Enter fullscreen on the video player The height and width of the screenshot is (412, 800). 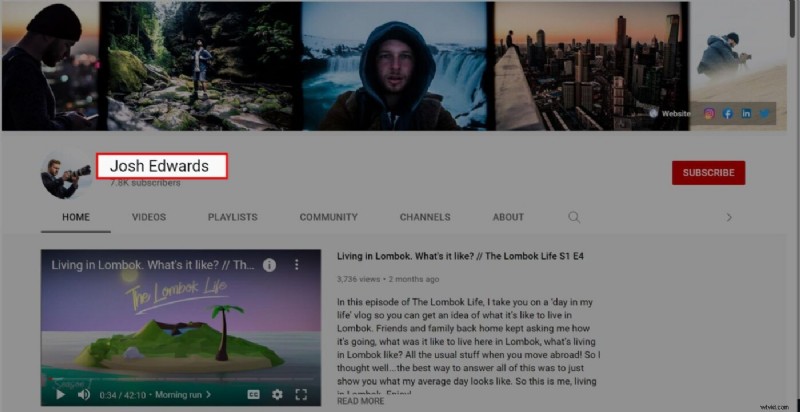click(x=301, y=395)
